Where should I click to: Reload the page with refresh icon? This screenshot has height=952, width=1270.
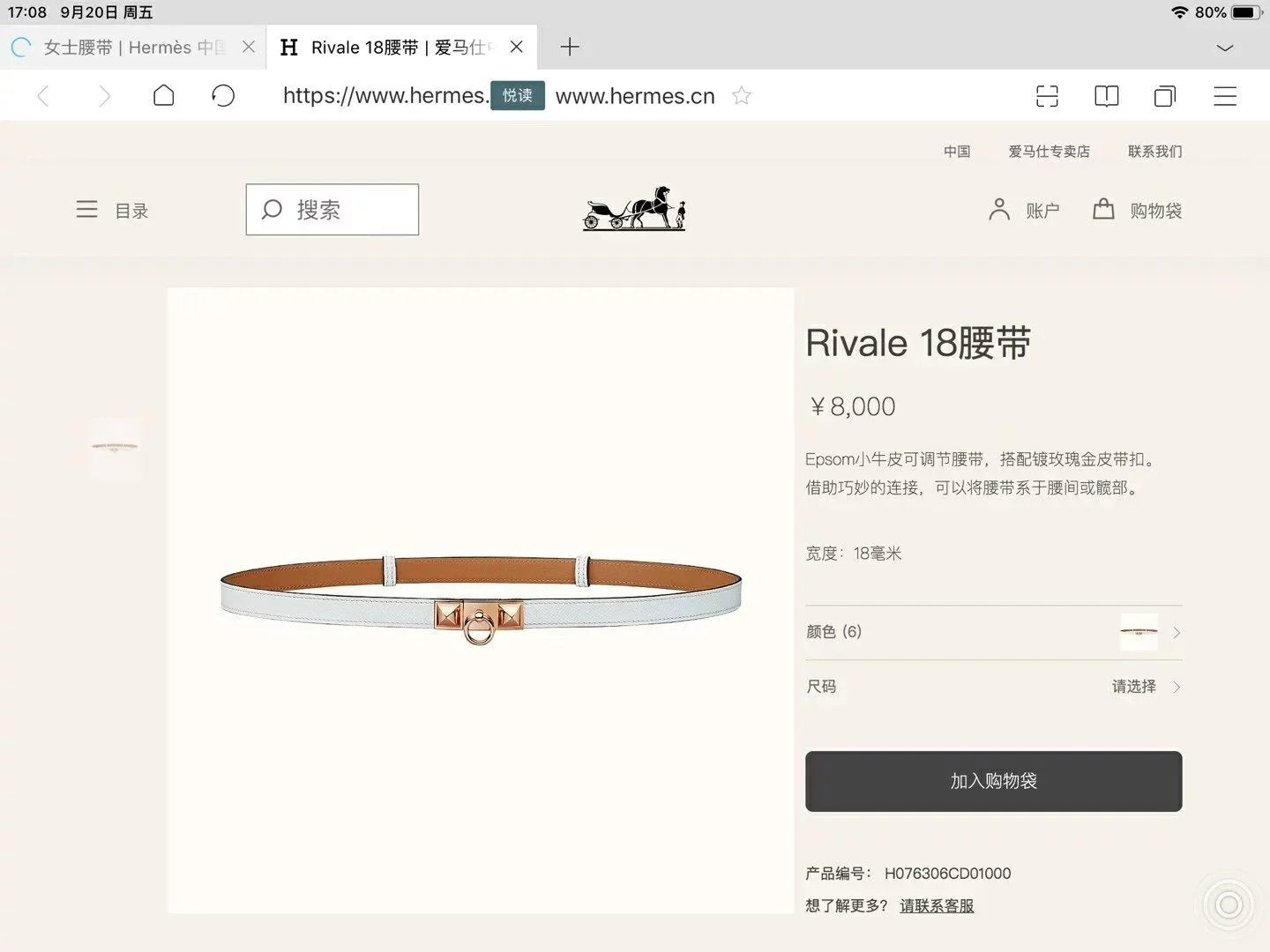click(x=223, y=95)
